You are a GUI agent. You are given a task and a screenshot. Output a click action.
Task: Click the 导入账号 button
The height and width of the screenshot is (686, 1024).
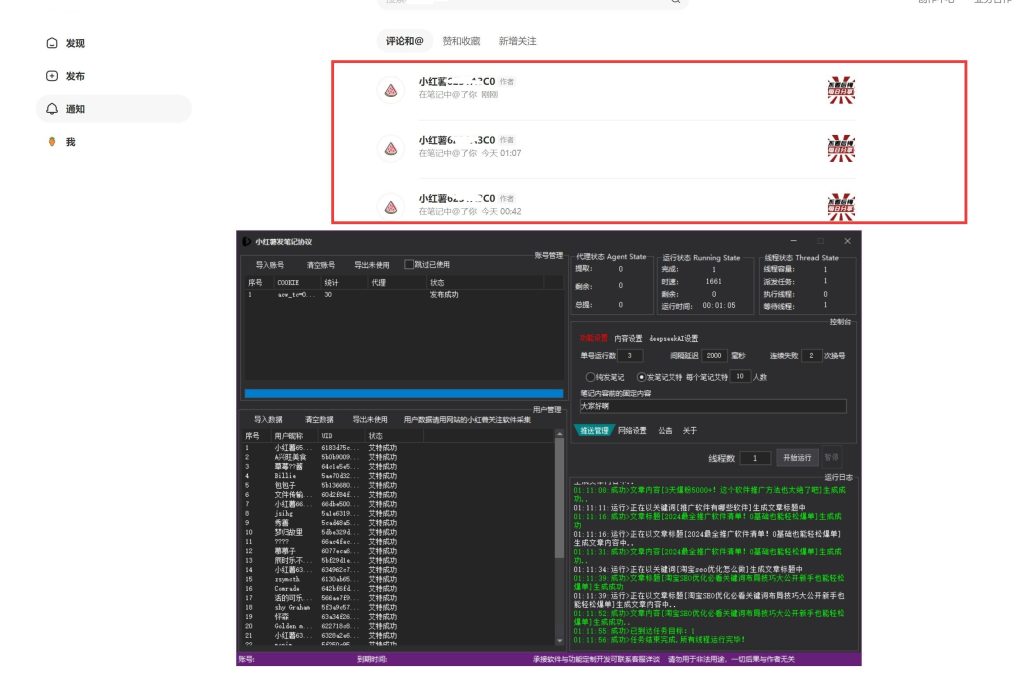pos(269,265)
